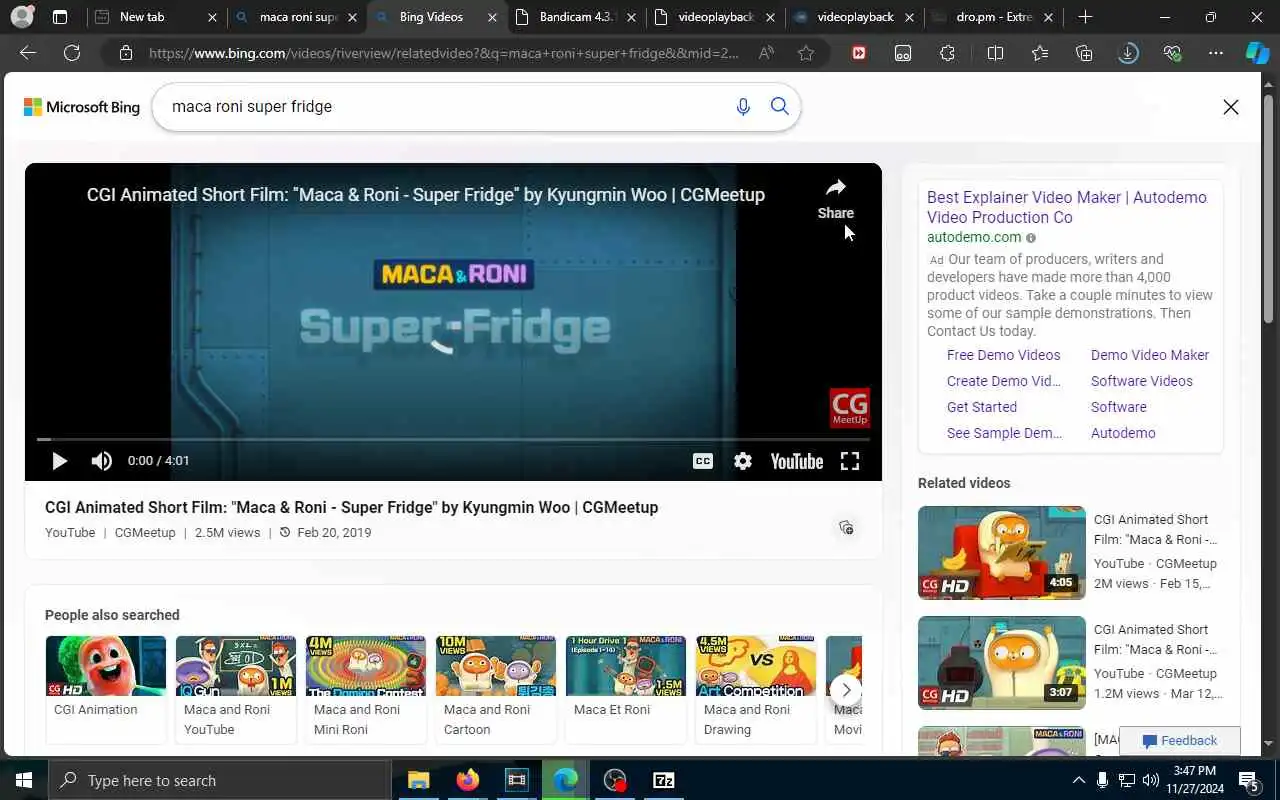The image size is (1280, 800).
Task: Click the Demo Video Maker link
Action: pos(1150,355)
